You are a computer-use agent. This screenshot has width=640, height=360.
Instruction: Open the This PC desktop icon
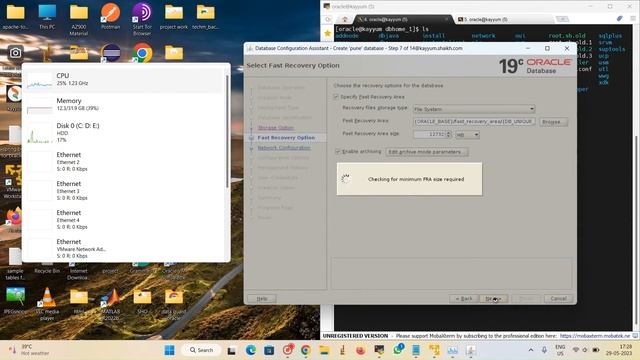(x=47, y=16)
